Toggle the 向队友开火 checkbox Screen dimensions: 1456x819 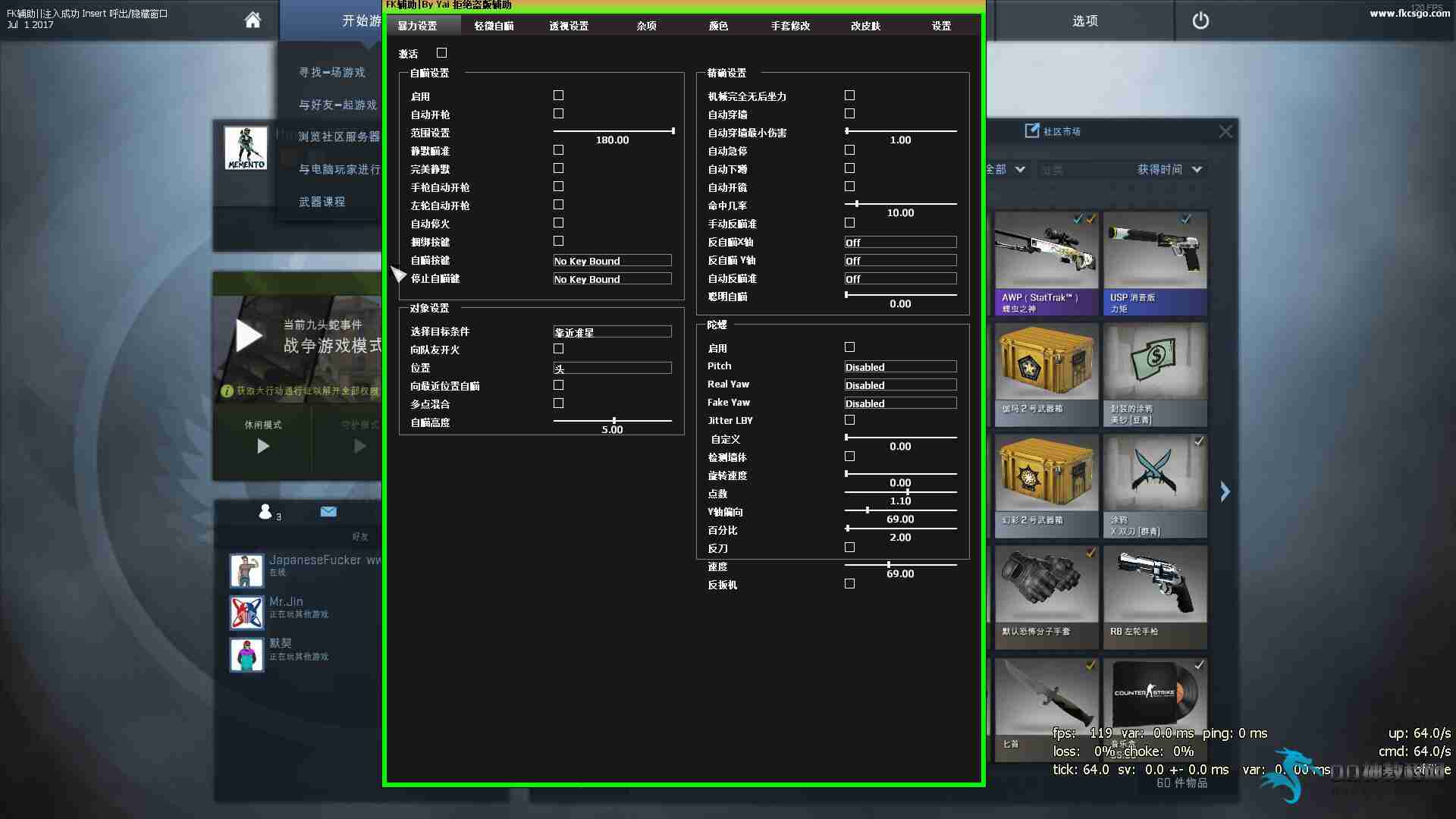tap(559, 349)
